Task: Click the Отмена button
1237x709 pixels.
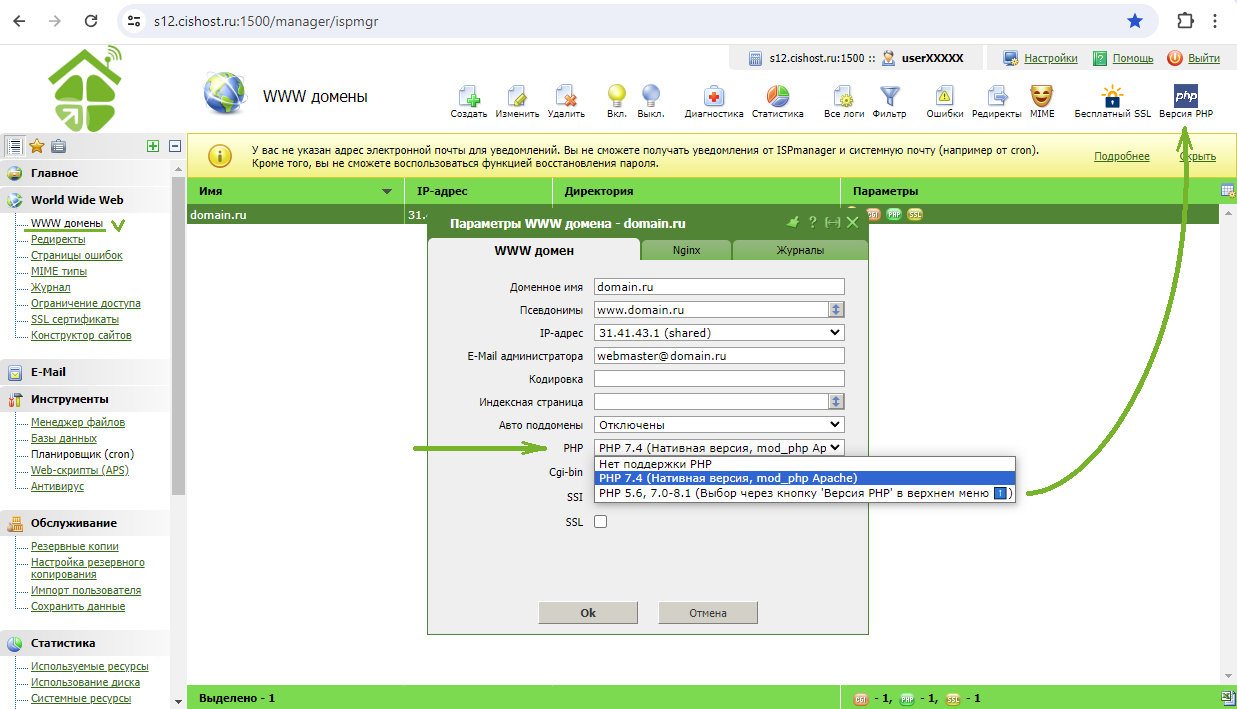Action: click(708, 613)
